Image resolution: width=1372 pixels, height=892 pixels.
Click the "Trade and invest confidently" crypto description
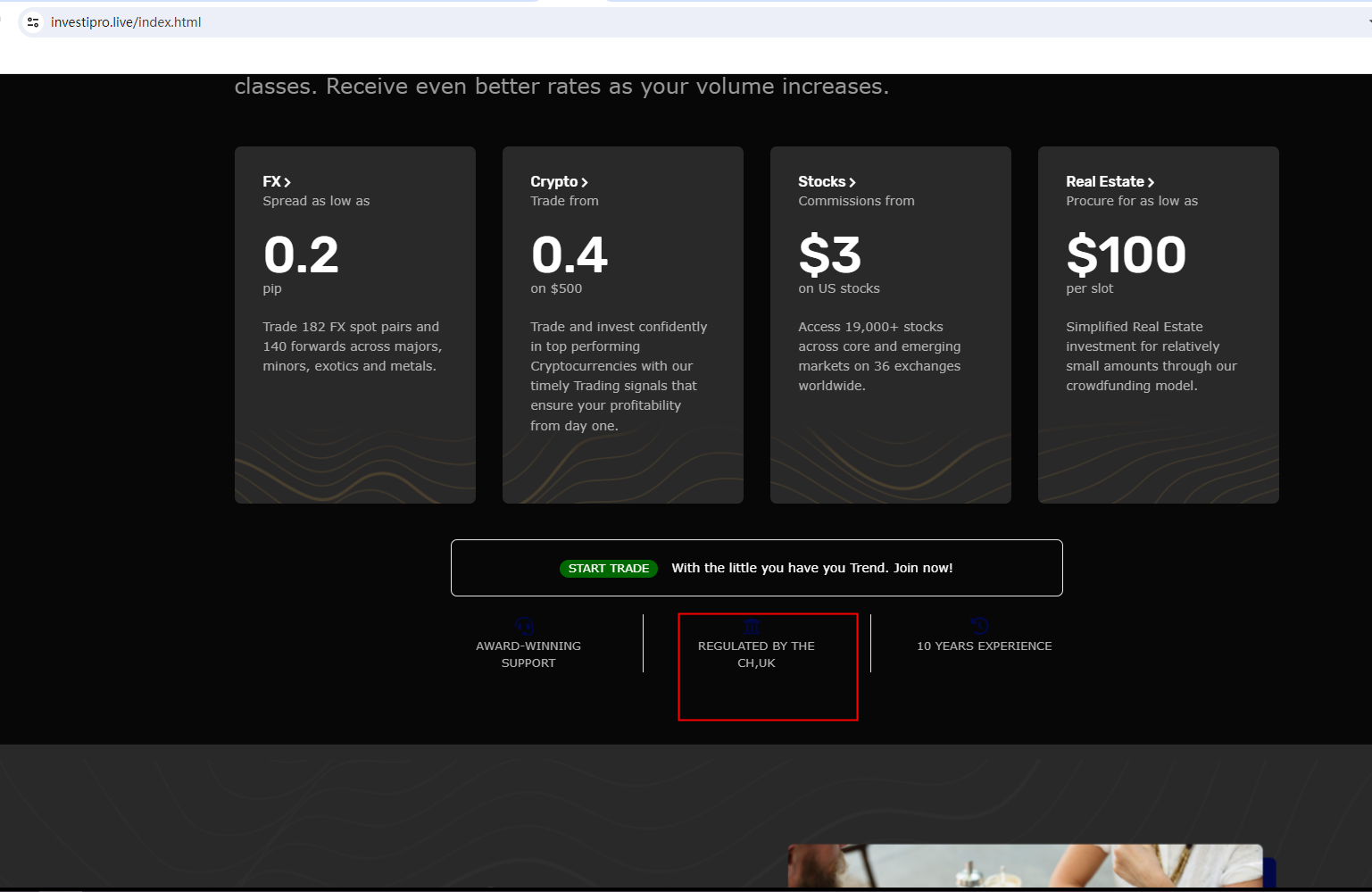click(x=619, y=376)
